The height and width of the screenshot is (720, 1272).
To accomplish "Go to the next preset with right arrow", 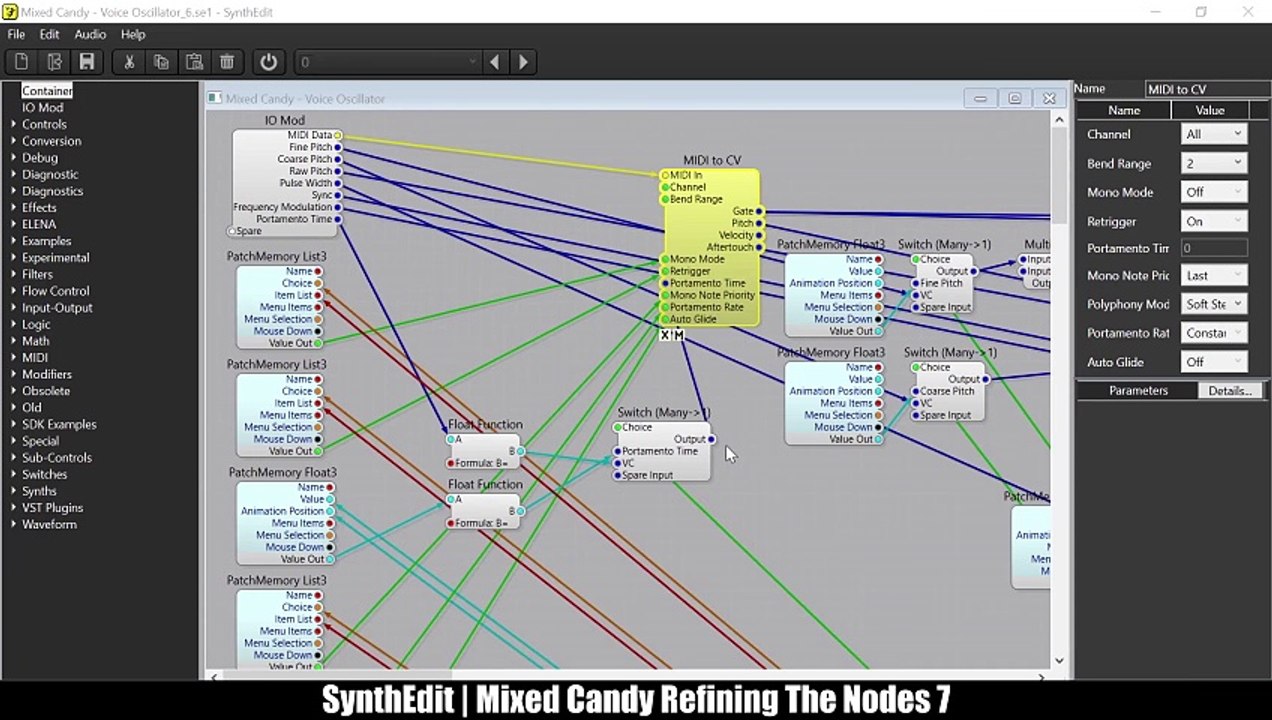I will click(523, 62).
